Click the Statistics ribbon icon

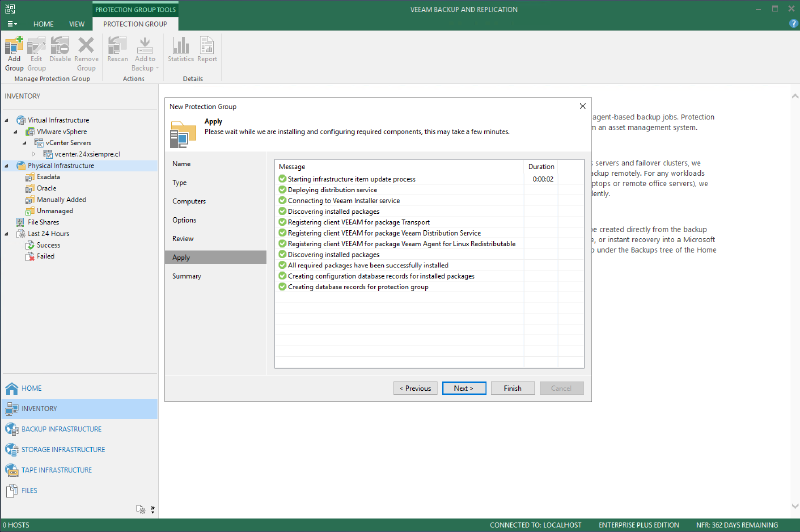181,49
